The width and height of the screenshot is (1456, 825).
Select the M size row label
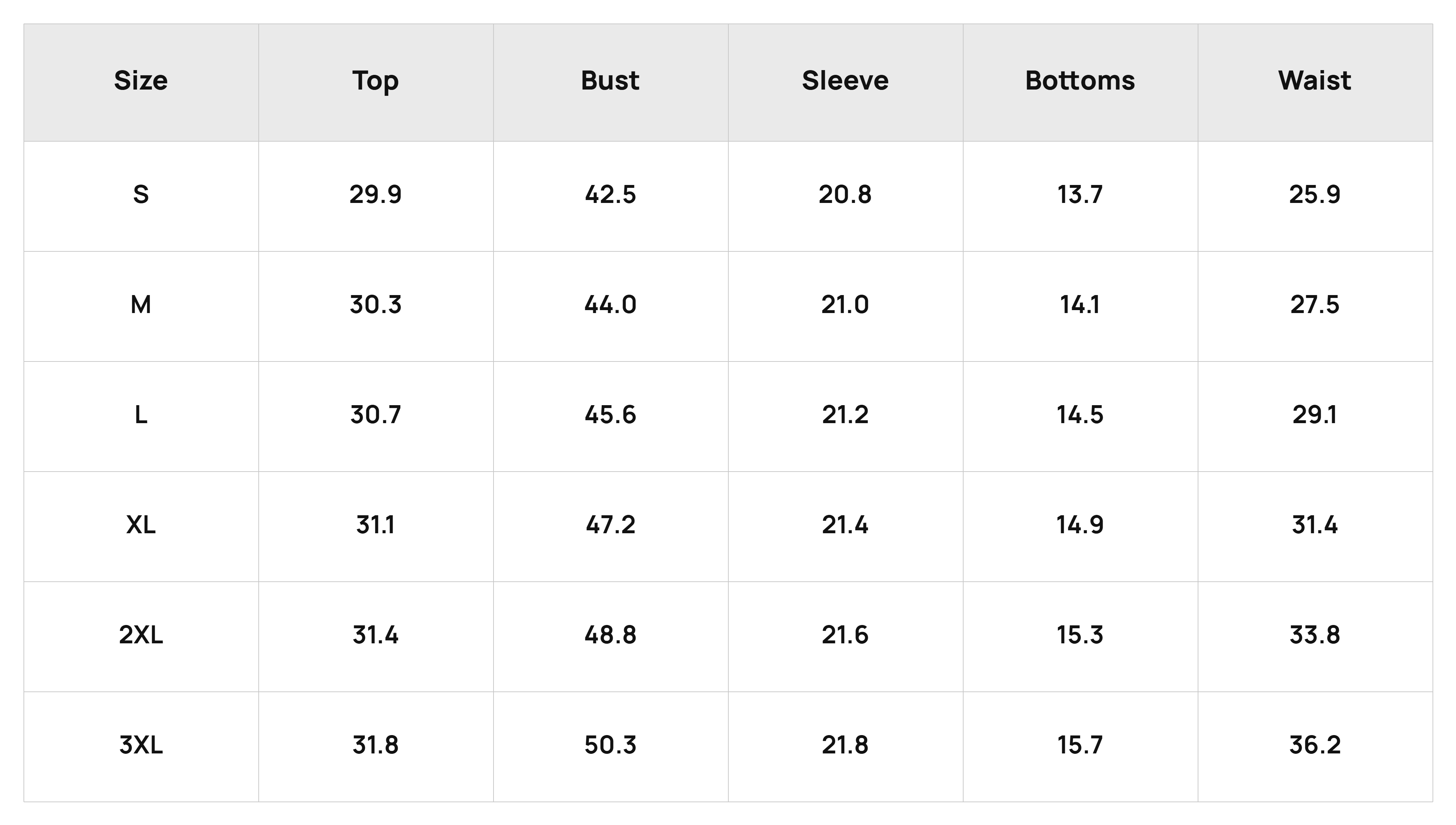point(141,305)
